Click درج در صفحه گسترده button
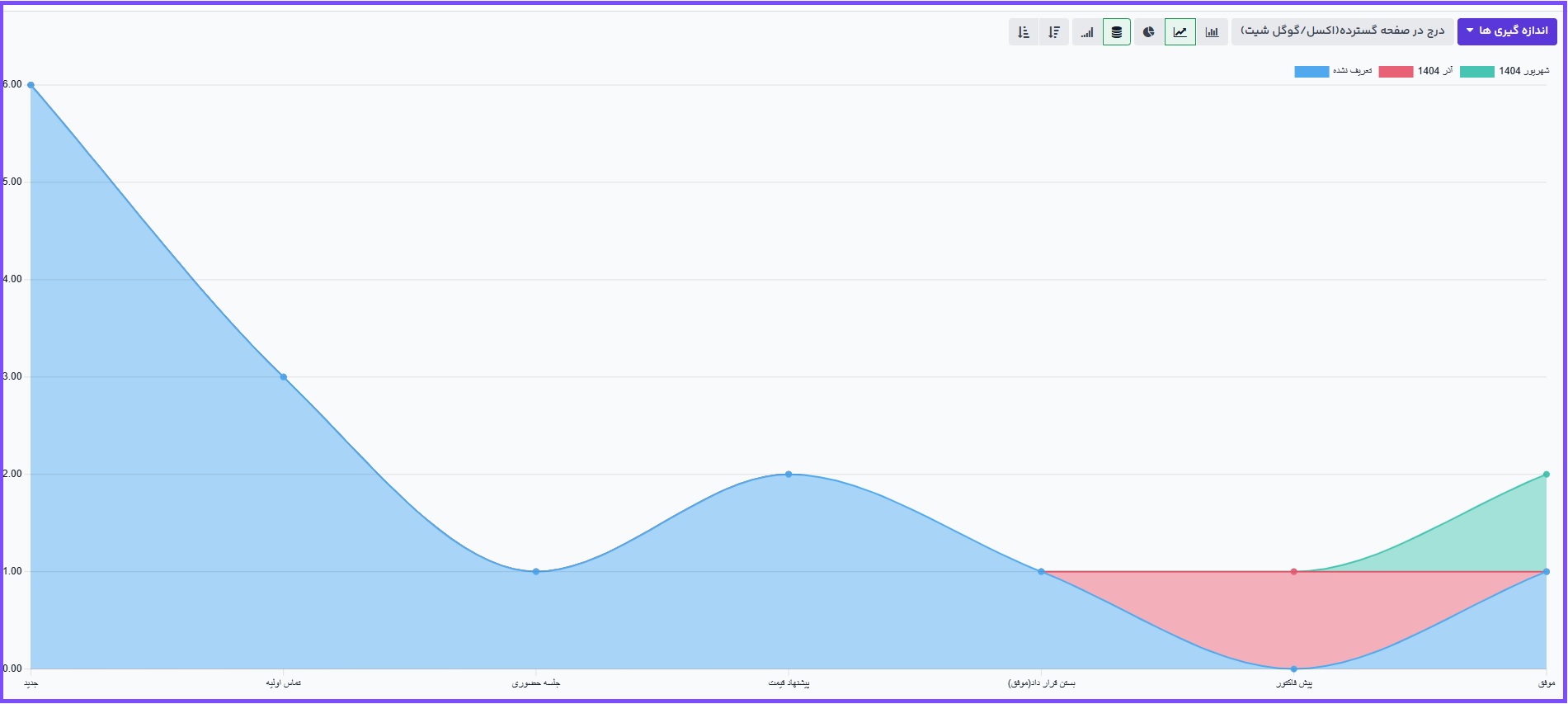This screenshot has width=1568, height=704. point(1342,31)
